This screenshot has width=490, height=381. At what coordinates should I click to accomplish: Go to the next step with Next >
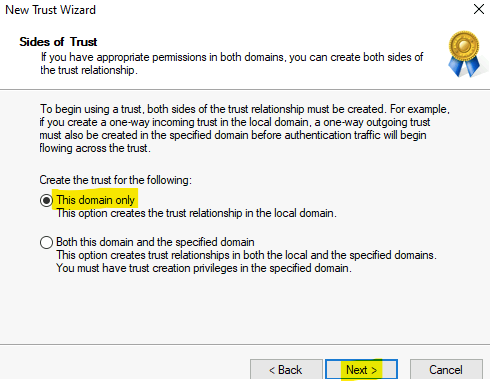(x=361, y=369)
